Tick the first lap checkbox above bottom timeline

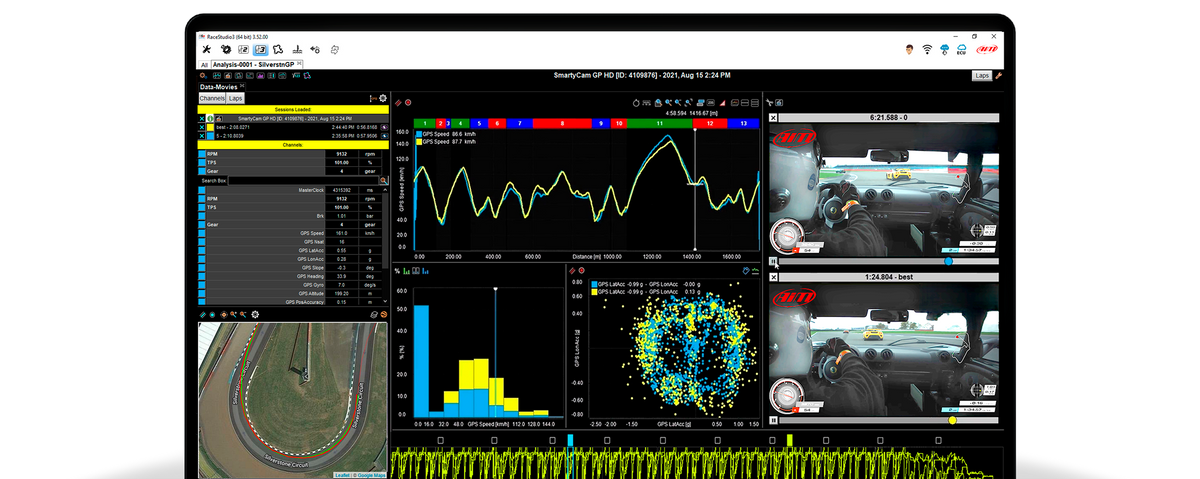point(440,440)
